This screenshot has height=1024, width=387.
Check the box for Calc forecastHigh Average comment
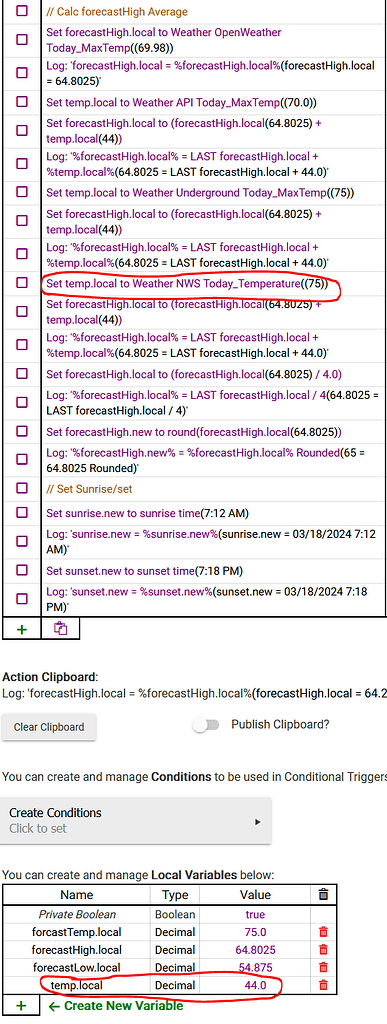click(x=22, y=11)
